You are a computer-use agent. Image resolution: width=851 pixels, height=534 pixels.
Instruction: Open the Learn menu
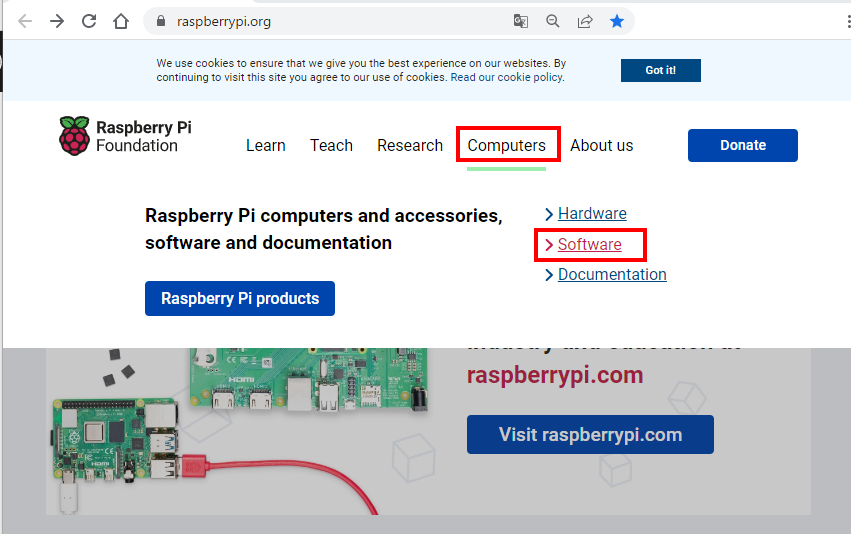click(265, 145)
